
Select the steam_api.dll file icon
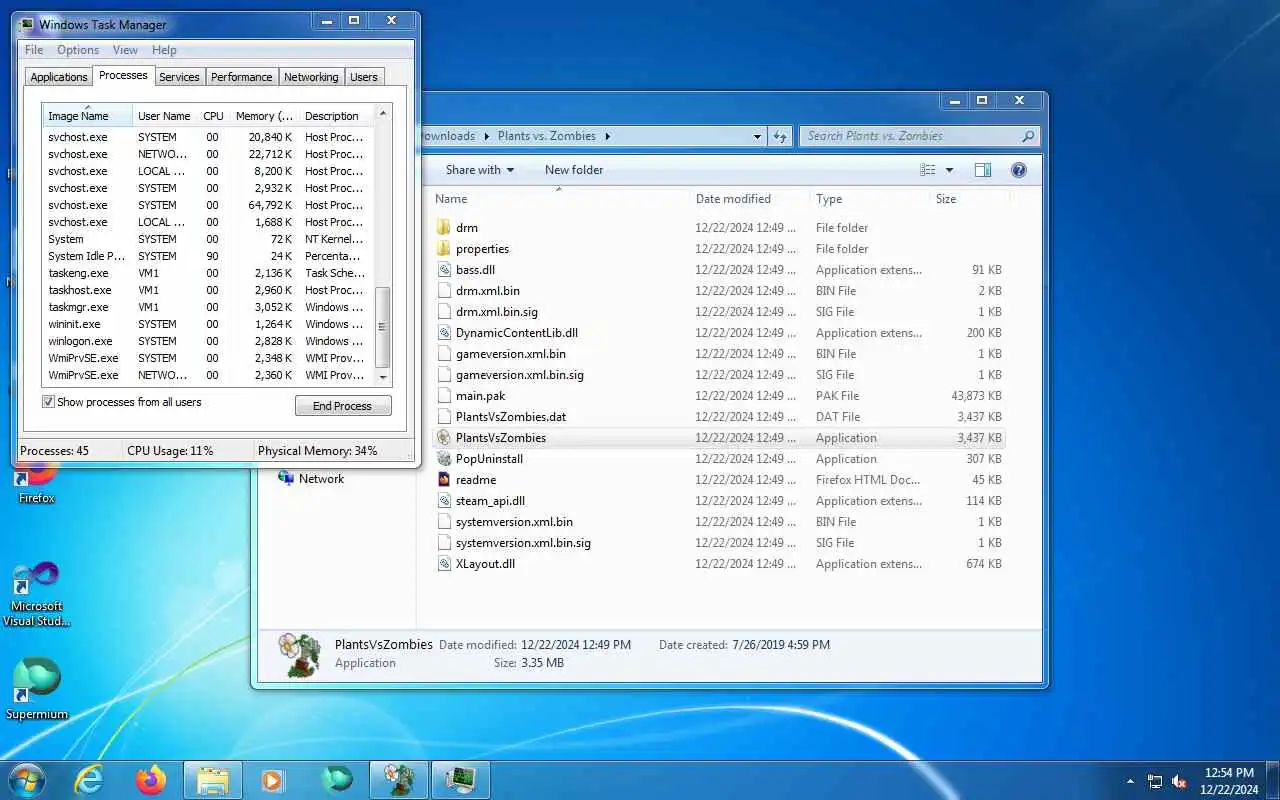[x=445, y=501]
